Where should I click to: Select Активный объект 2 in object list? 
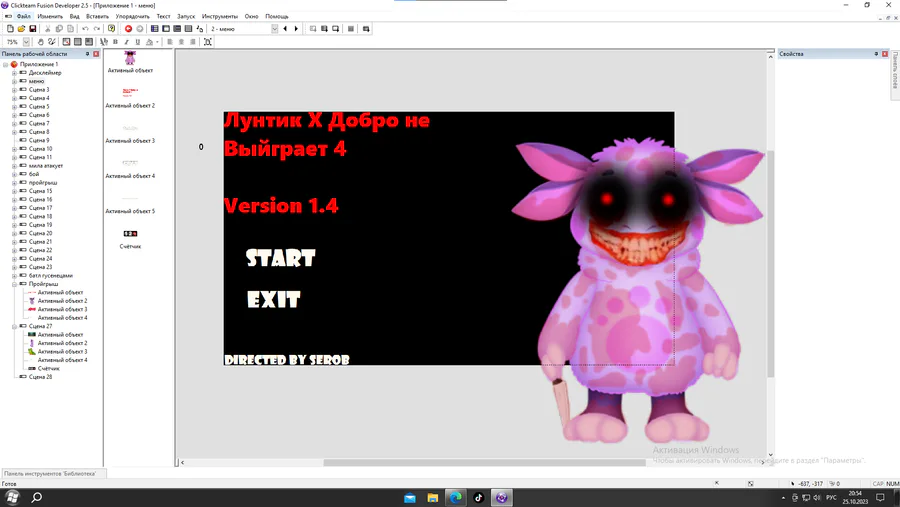tap(130, 98)
